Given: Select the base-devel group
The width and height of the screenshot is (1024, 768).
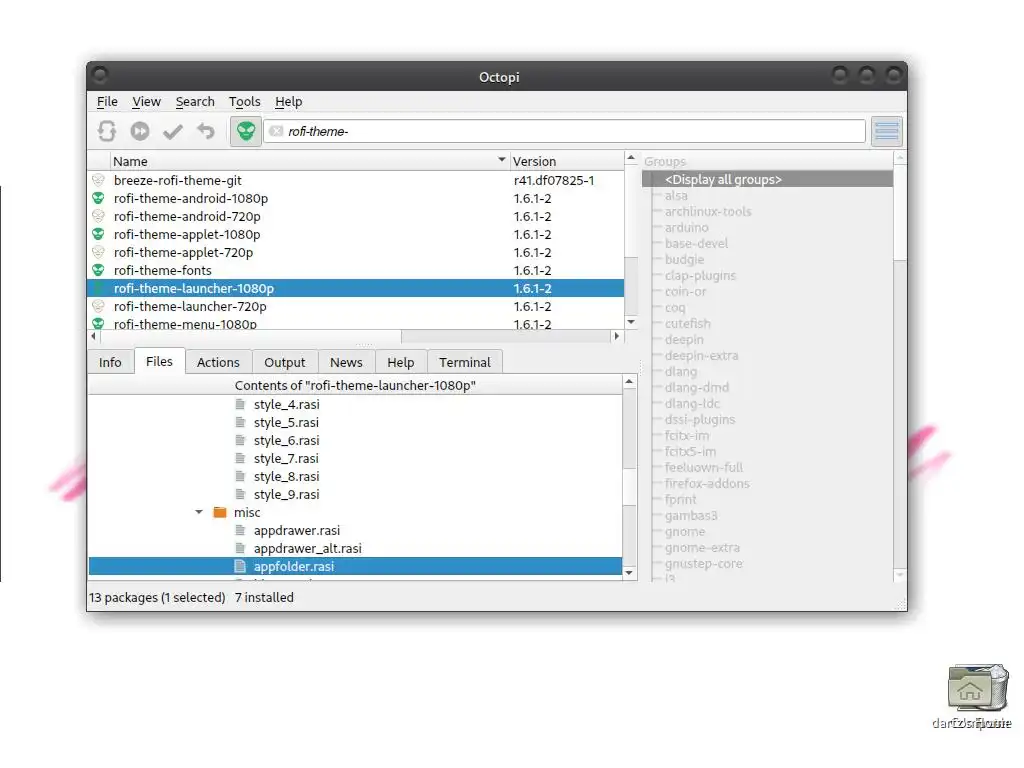Looking at the screenshot, I should [696, 244].
